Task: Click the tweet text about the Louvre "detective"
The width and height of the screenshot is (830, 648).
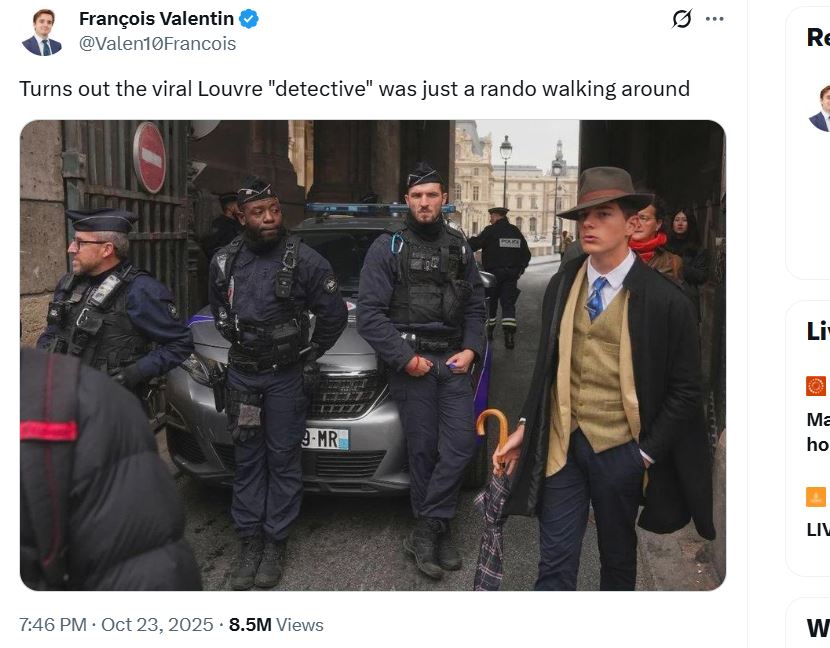Action: click(354, 88)
